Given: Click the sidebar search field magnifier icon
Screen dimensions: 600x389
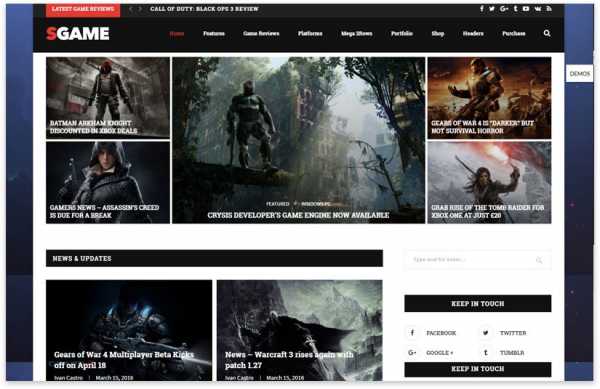Looking at the screenshot, I should [x=539, y=260].
